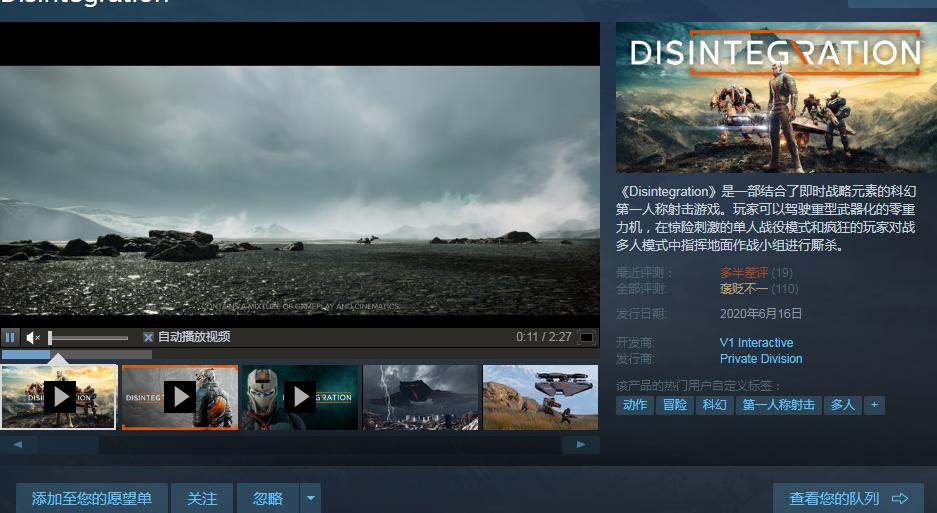Enter fullscreen video mode
The image size is (937, 513).
pyautogui.click(x=587, y=338)
